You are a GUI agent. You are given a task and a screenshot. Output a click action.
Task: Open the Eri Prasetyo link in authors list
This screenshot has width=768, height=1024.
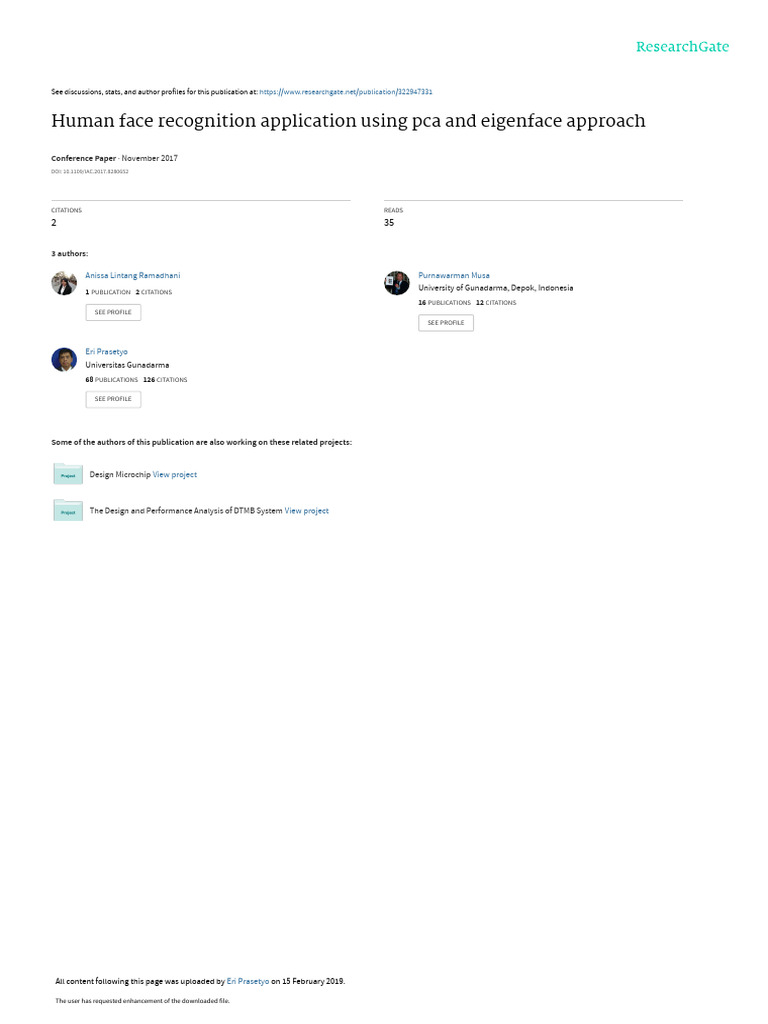click(x=106, y=351)
